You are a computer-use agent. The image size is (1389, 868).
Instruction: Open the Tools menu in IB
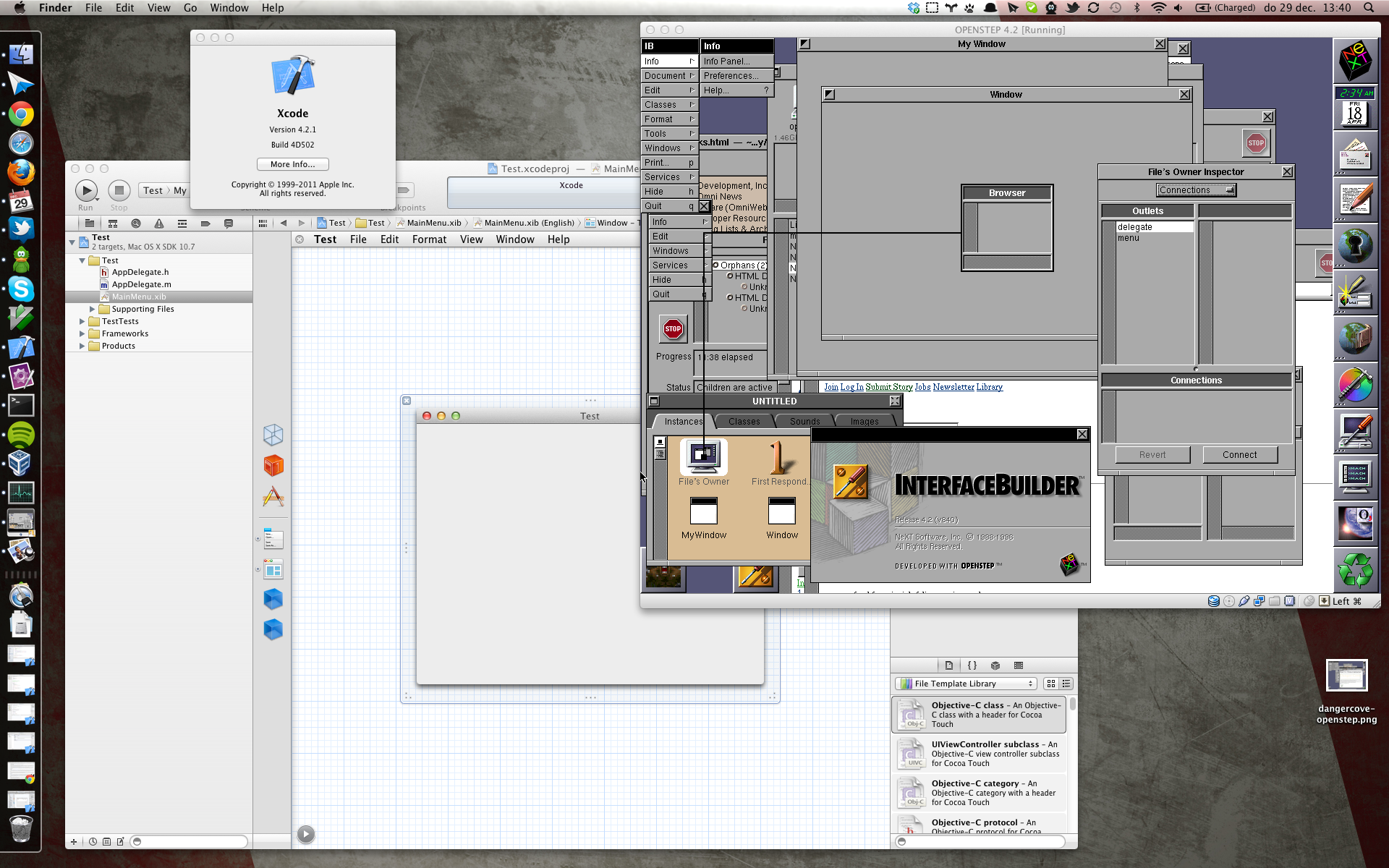(x=669, y=134)
